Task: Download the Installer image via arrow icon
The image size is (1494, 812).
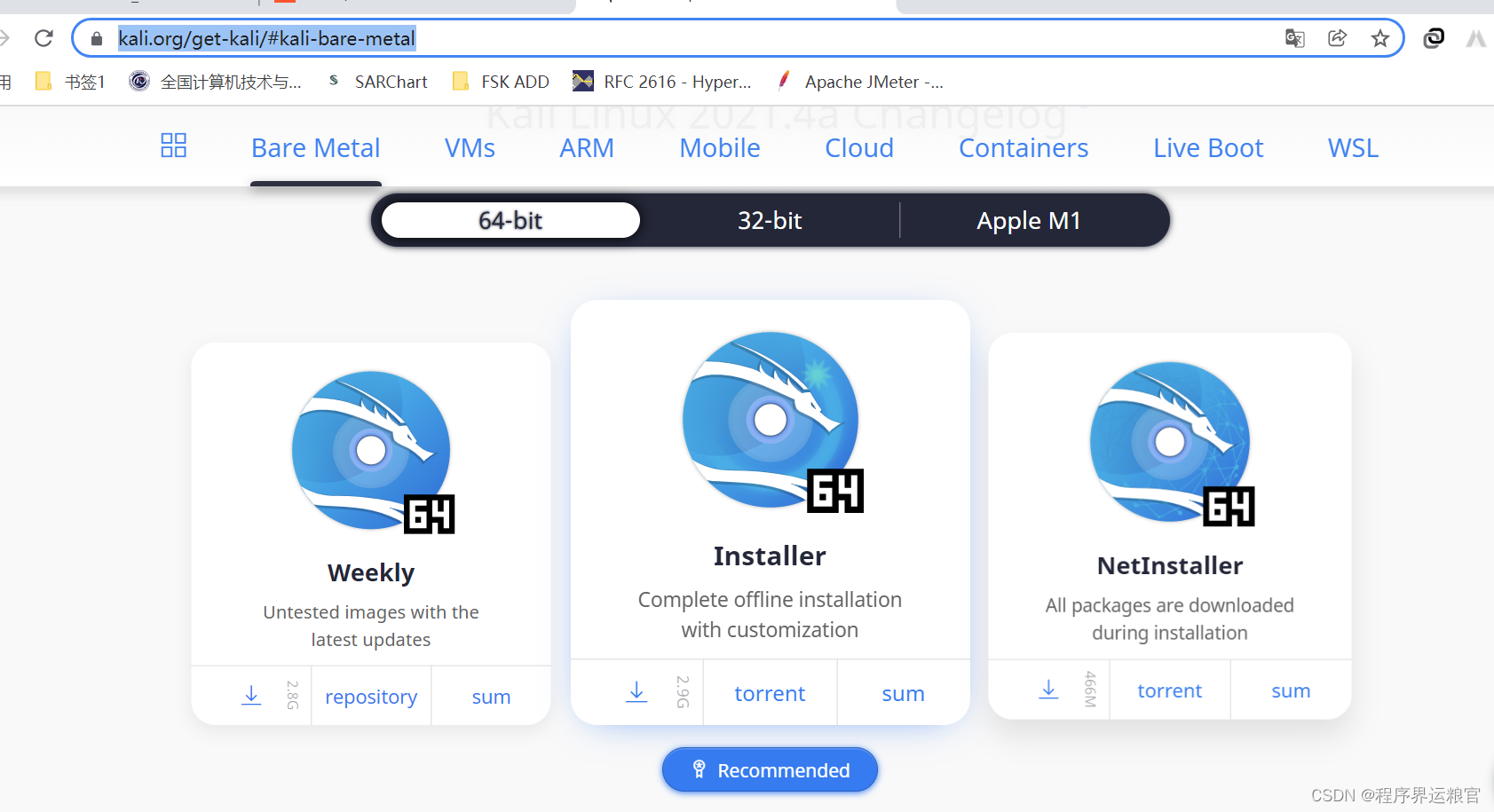Action: [636, 691]
